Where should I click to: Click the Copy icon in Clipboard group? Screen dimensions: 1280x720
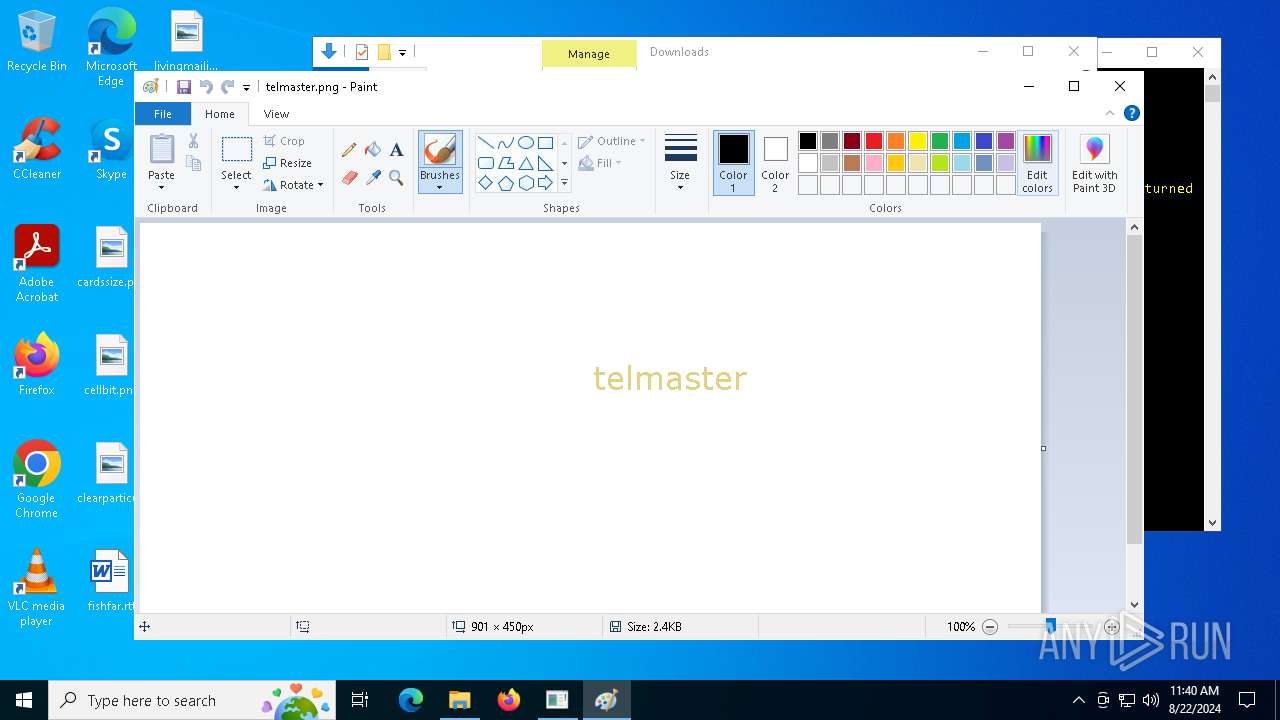tap(194, 163)
